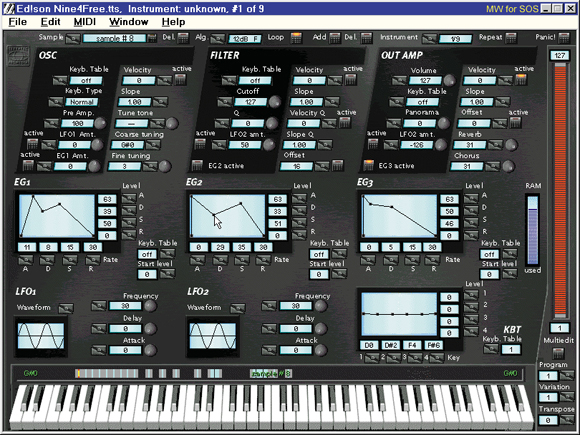Click EG1 Attack rate edit button
The height and width of the screenshot is (435, 580).
(26, 260)
